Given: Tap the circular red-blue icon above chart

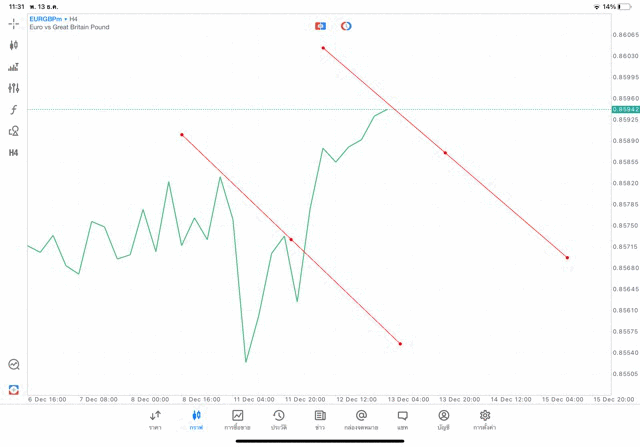Looking at the screenshot, I should tap(346, 26).
